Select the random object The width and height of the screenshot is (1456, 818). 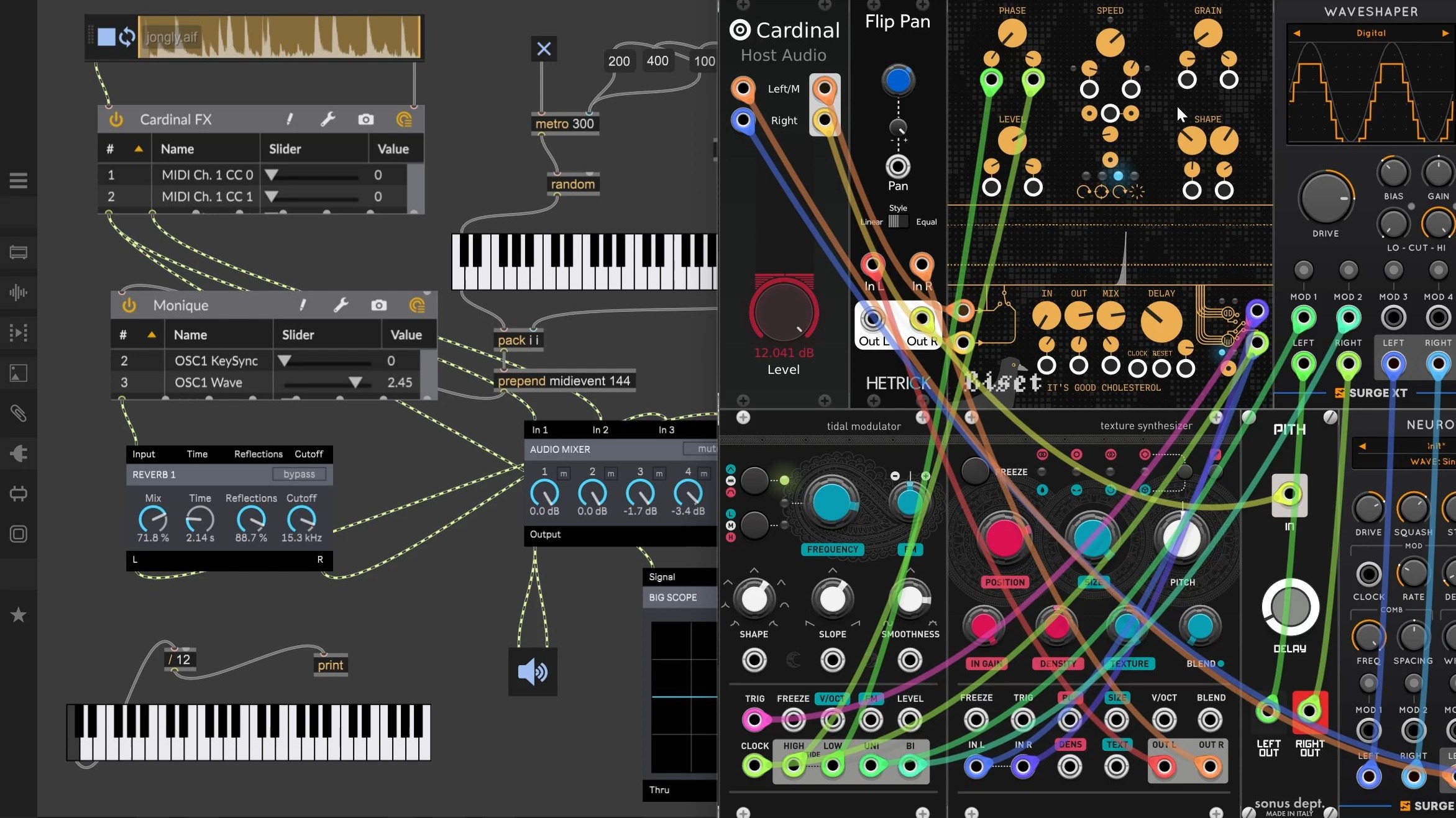tap(573, 184)
